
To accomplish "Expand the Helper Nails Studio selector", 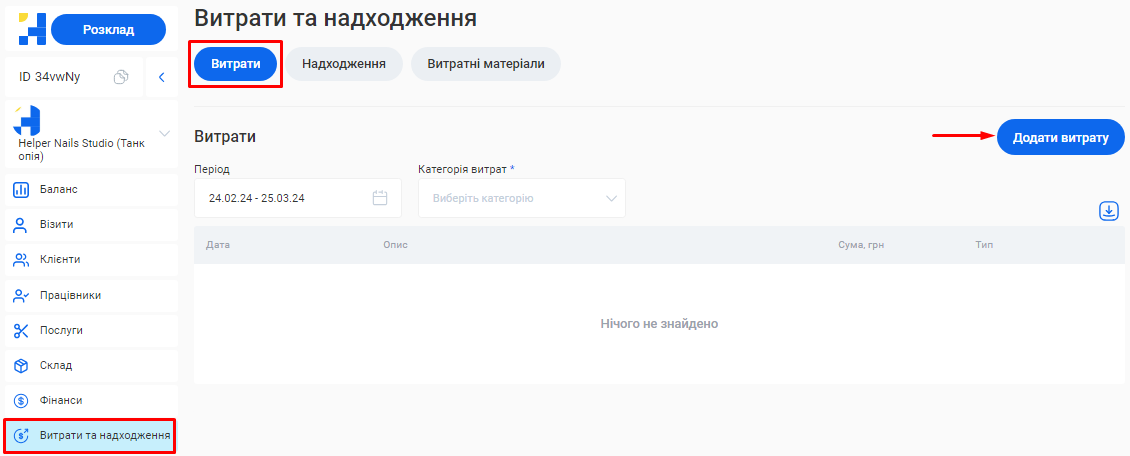I will click(164, 134).
